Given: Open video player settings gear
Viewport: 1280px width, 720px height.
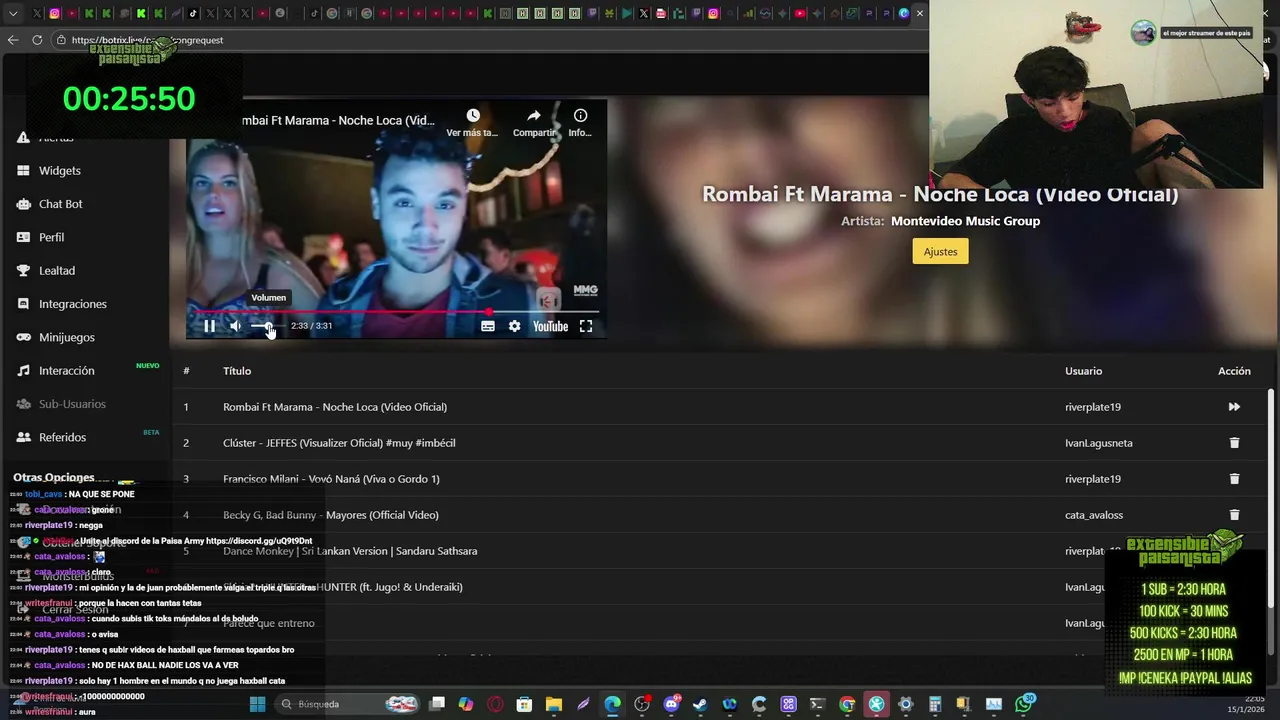Looking at the screenshot, I should pyautogui.click(x=514, y=326).
